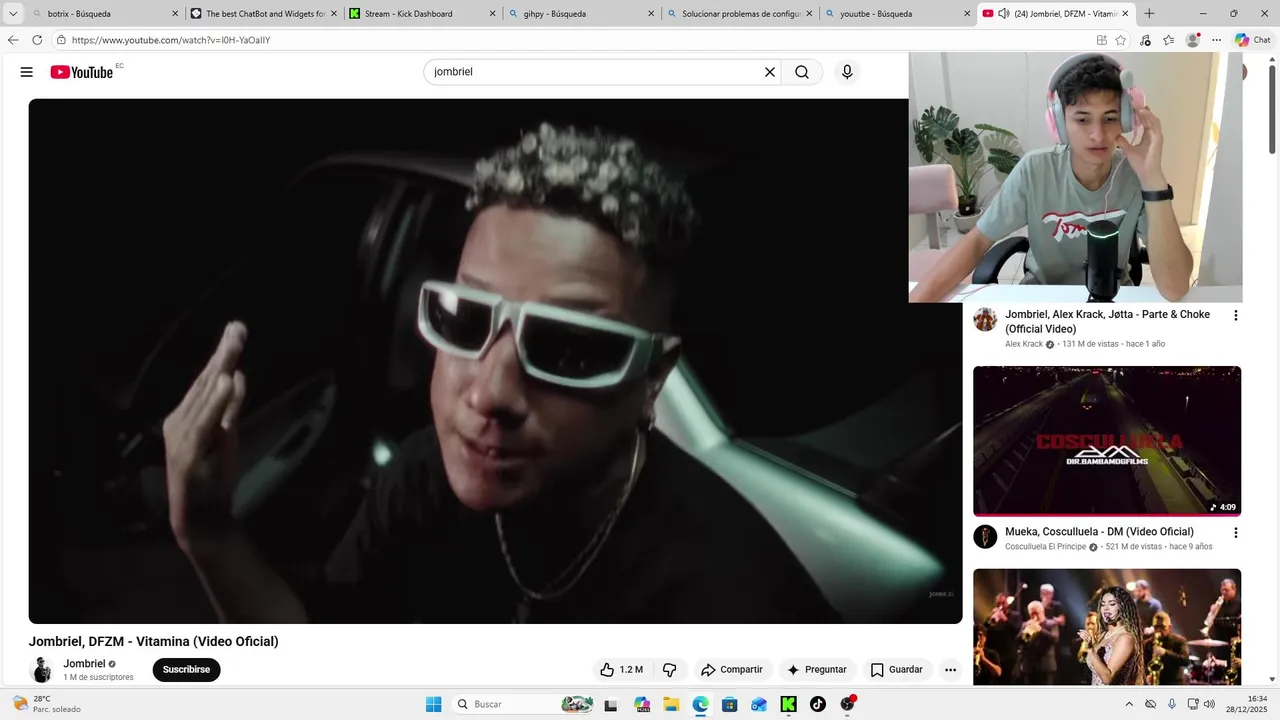Open options for Mueka, Cosculluela video
The width and height of the screenshot is (1280, 720).
click(1235, 533)
